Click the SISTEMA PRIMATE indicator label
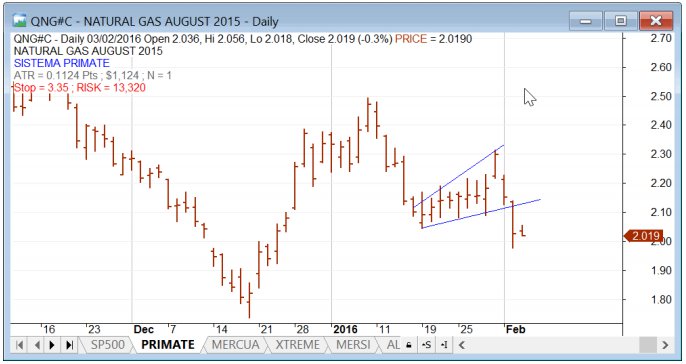This screenshot has width=686, height=364. pos(62,63)
